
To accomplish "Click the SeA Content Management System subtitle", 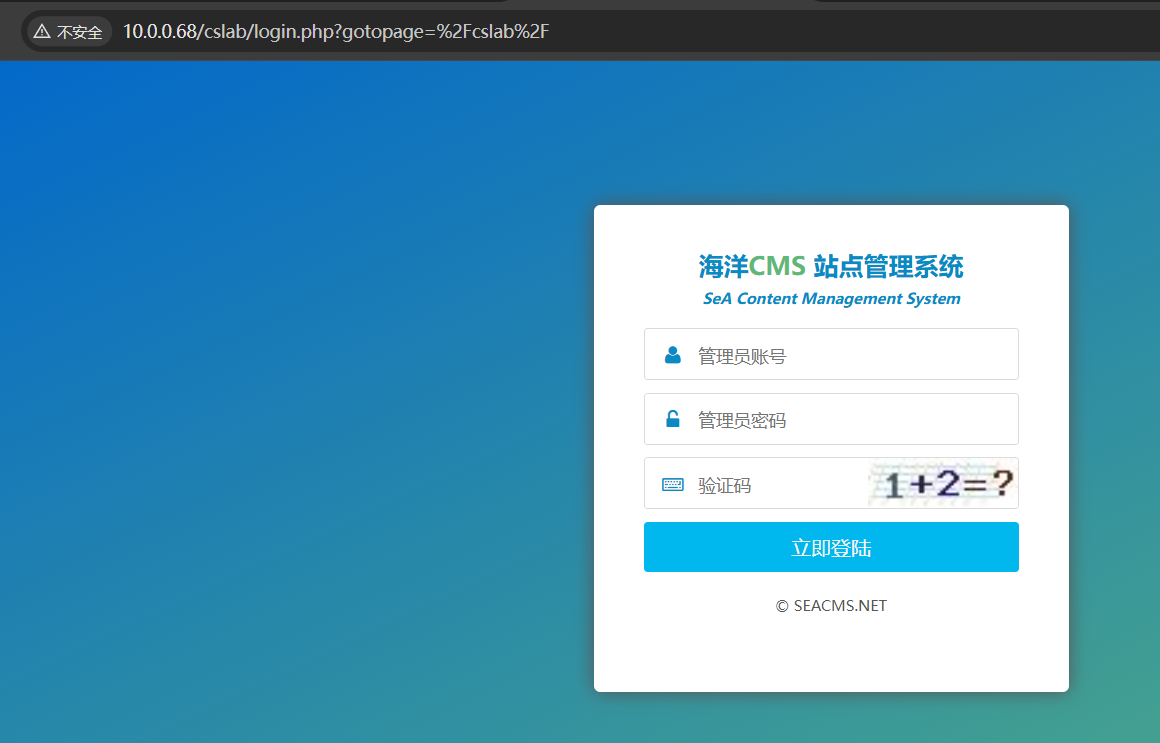I will click(x=831, y=299).
